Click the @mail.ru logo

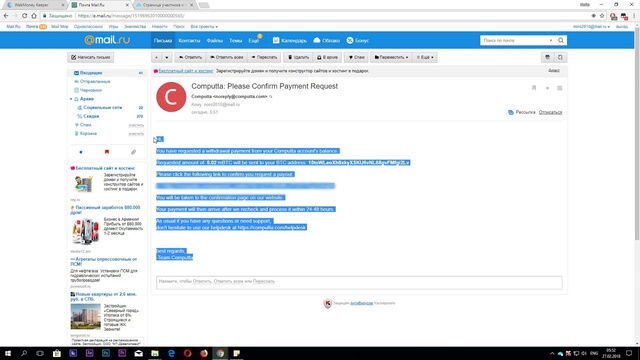click(107, 40)
